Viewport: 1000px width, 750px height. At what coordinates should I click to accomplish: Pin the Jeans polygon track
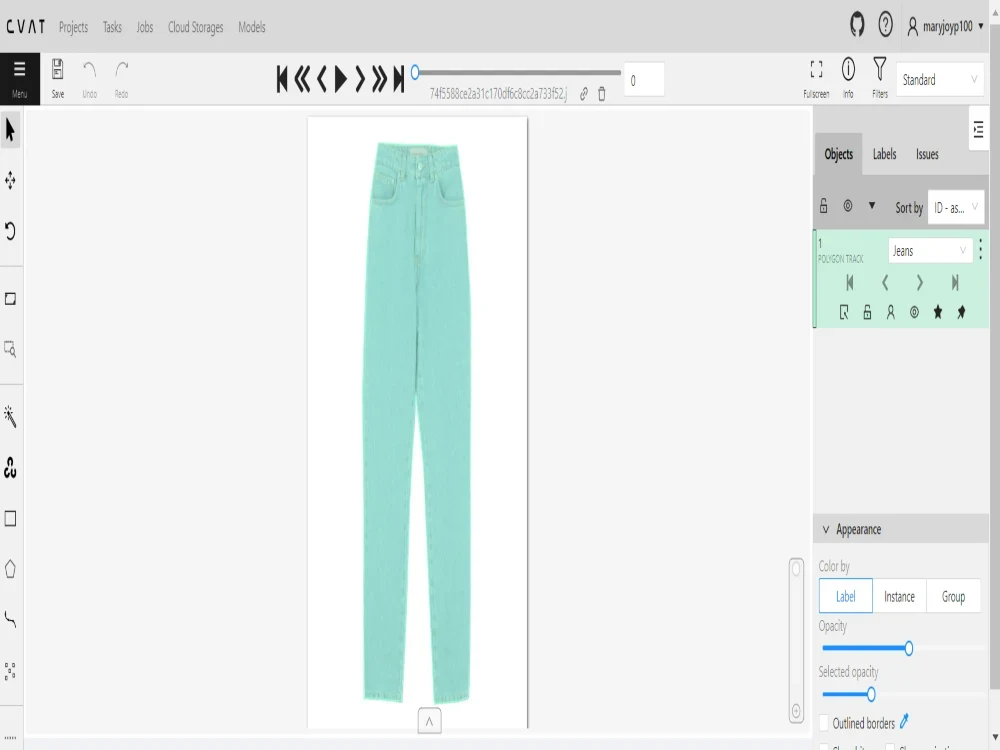point(962,312)
